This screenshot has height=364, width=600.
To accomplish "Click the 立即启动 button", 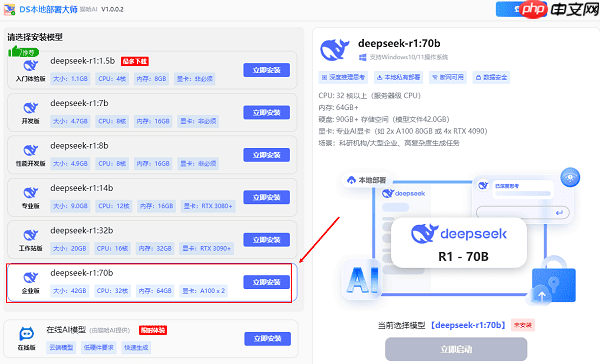I will 456,349.
